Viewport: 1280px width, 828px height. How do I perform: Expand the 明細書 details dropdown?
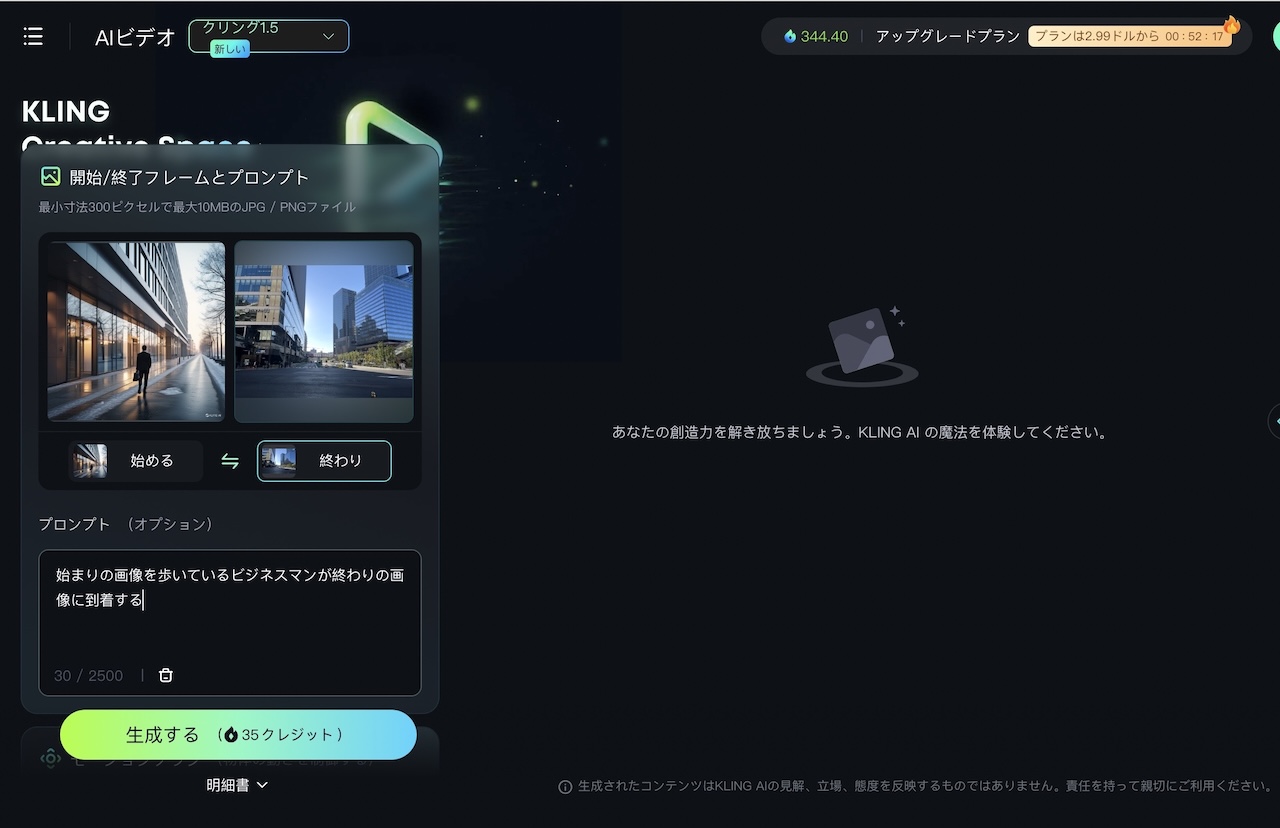(x=237, y=785)
